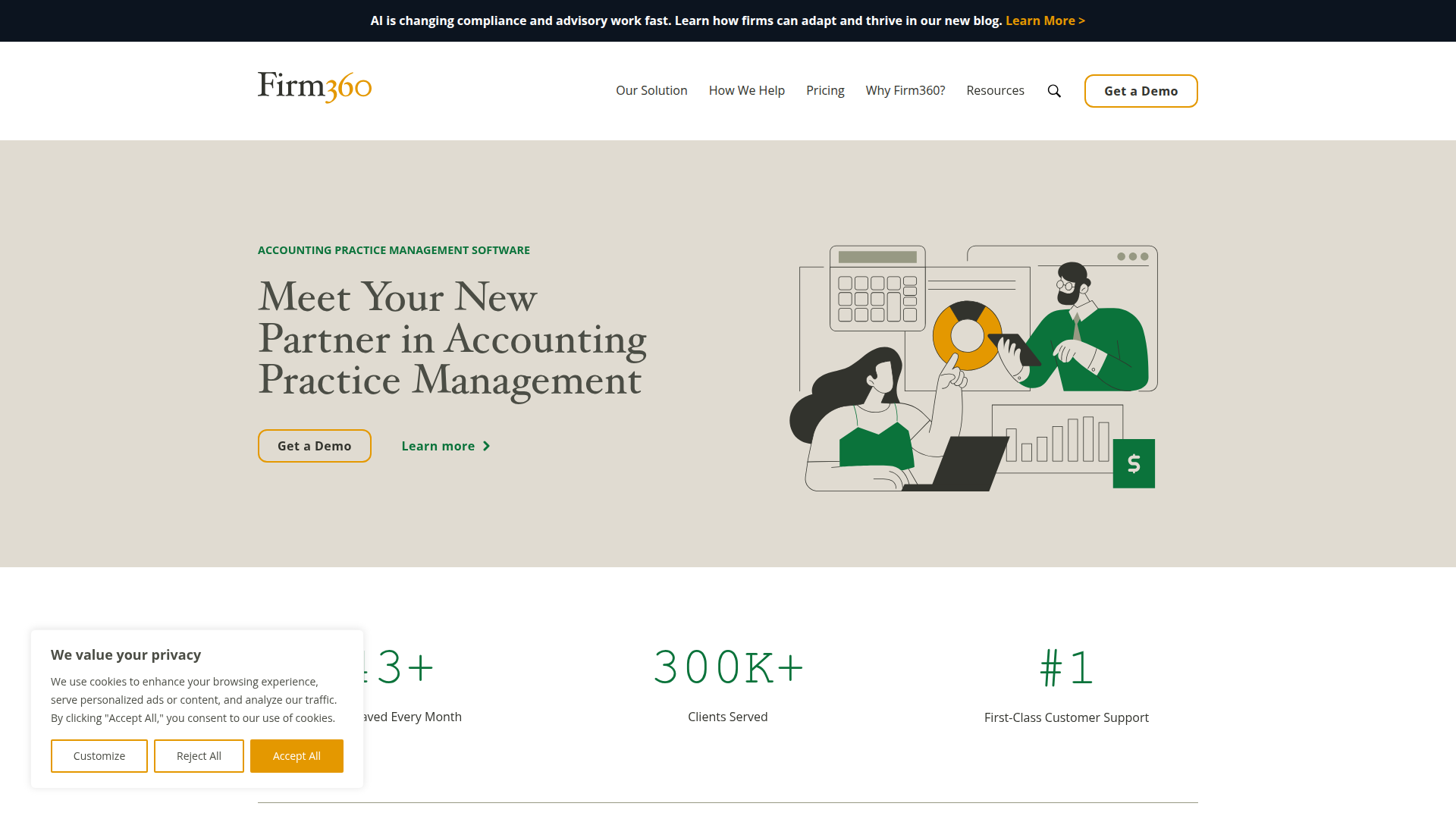Screen dimensions: 1456x819
Task: Accept all cookies in privacy popup
Action: (x=297, y=756)
